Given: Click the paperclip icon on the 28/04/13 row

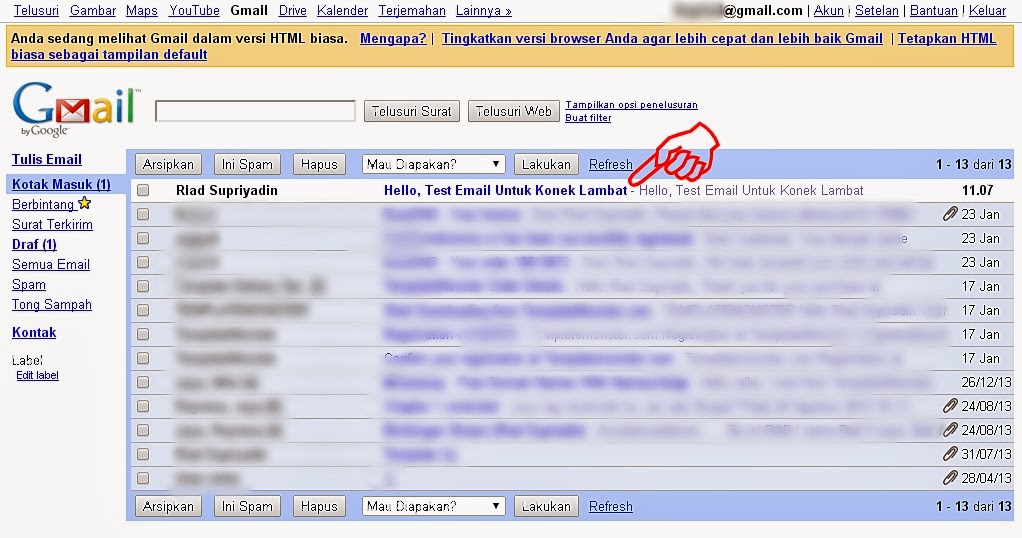Looking at the screenshot, I should point(950,478).
